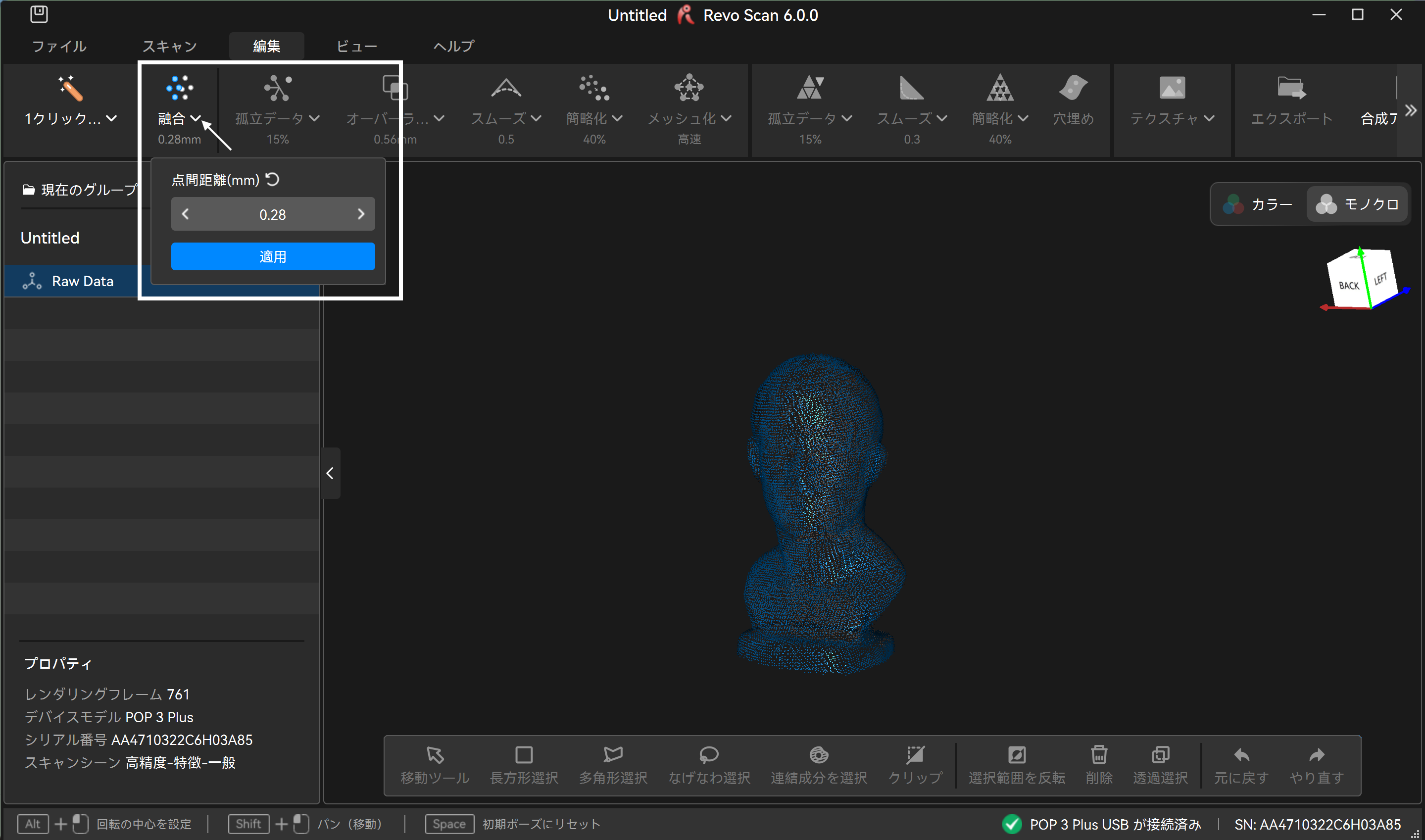Expand the 1-click edit dropdown arrow
Viewport: 1425px width, 840px height.
click(x=111, y=118)
